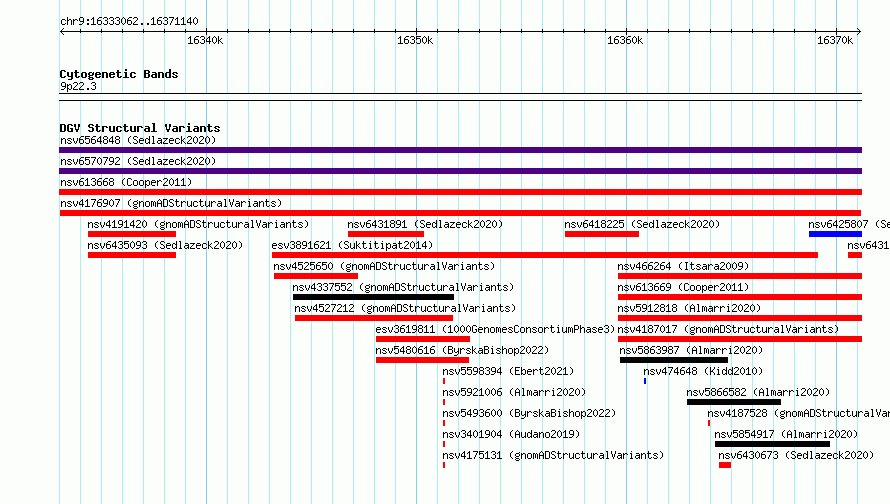Select the red nsv466264 variant bar
Viewport: 890px width, 504px height.
(740, 276)
